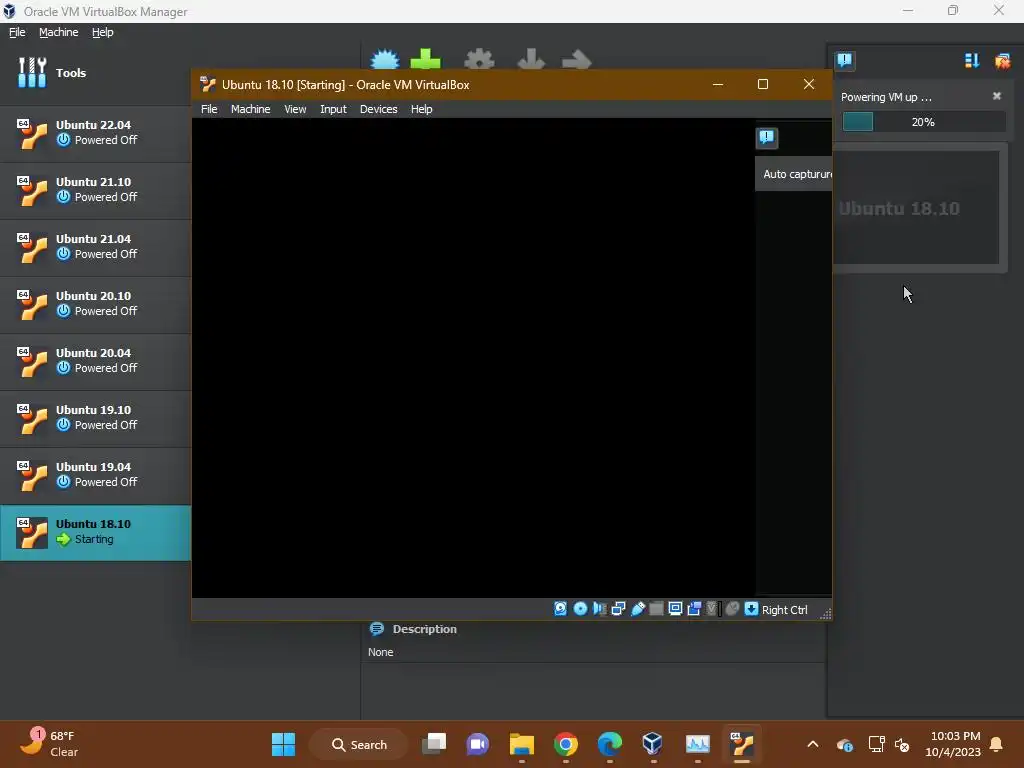Open Google Chrome from taskbar
Screen dimensions: 1024x768
[x=566, y=744]
